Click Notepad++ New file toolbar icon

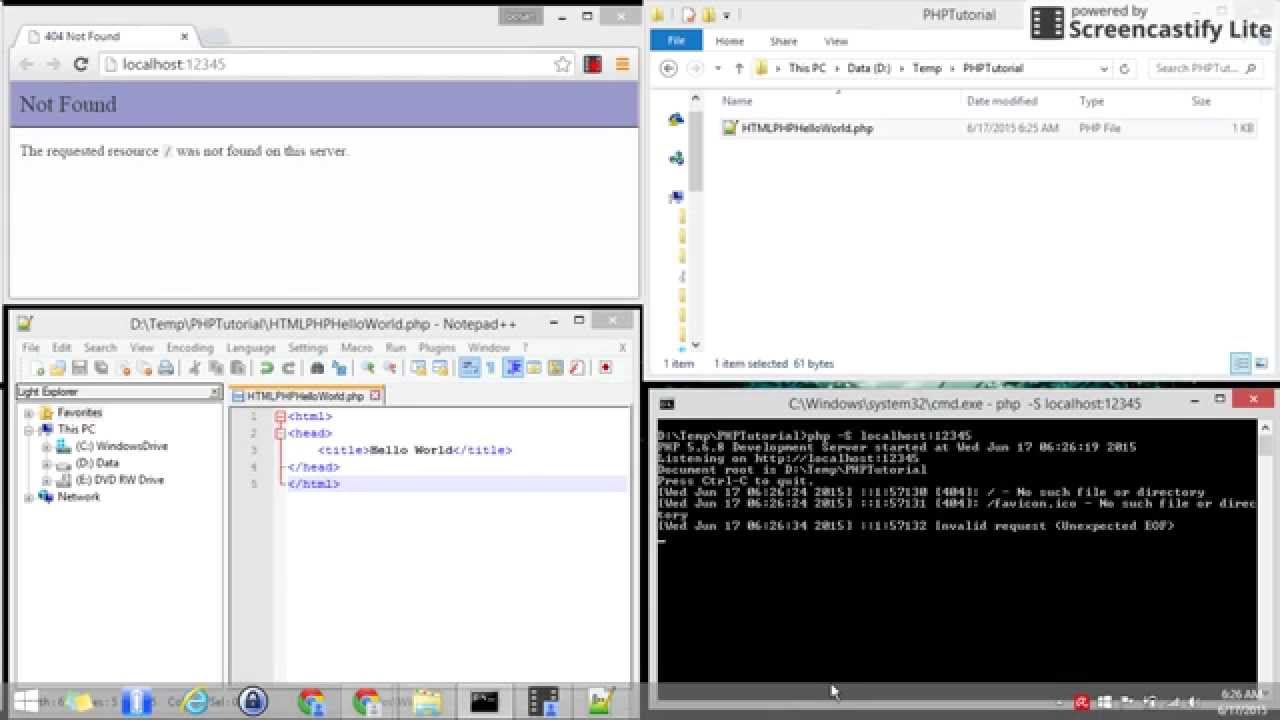coord(39,368)
